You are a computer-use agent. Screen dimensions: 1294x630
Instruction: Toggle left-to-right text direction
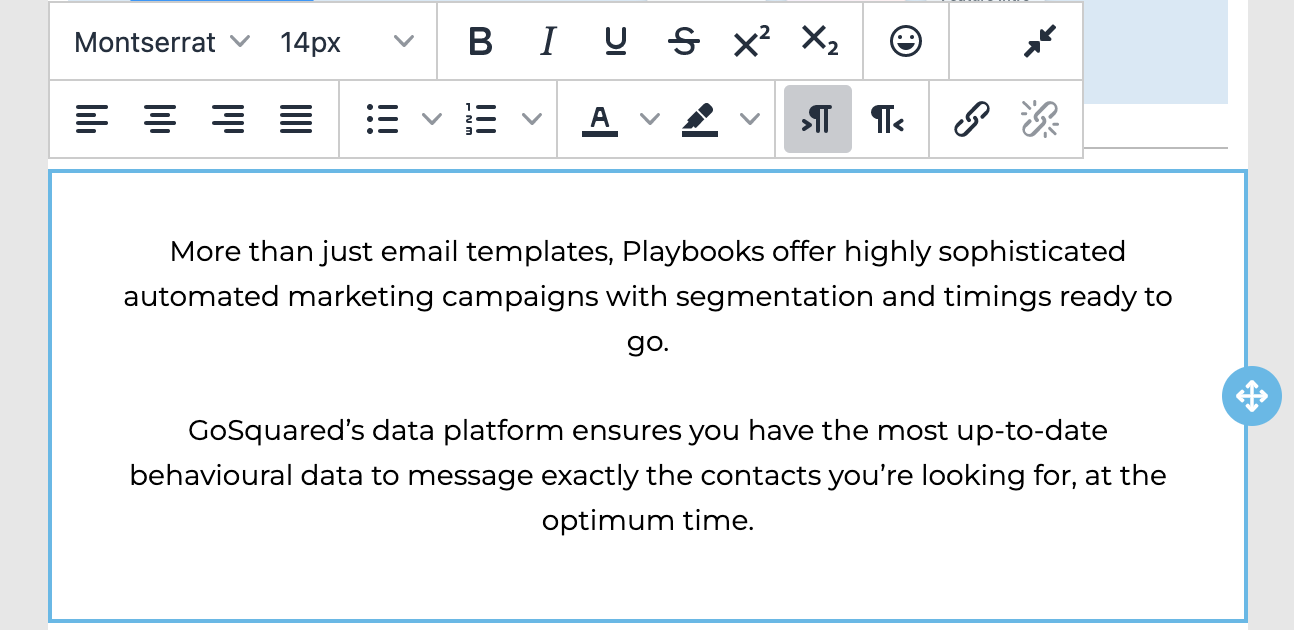tap(818, 120)
